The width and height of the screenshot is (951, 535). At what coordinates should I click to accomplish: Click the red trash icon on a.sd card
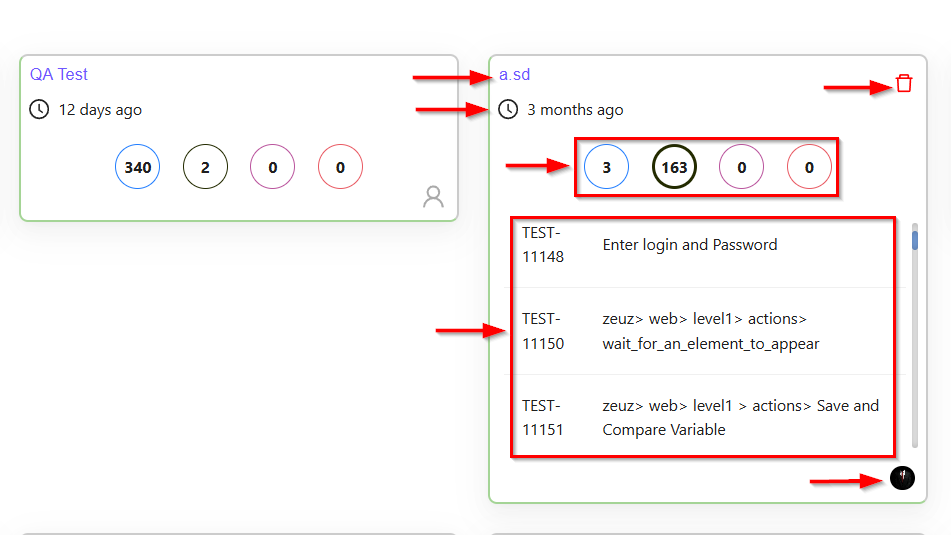[904, 83]
